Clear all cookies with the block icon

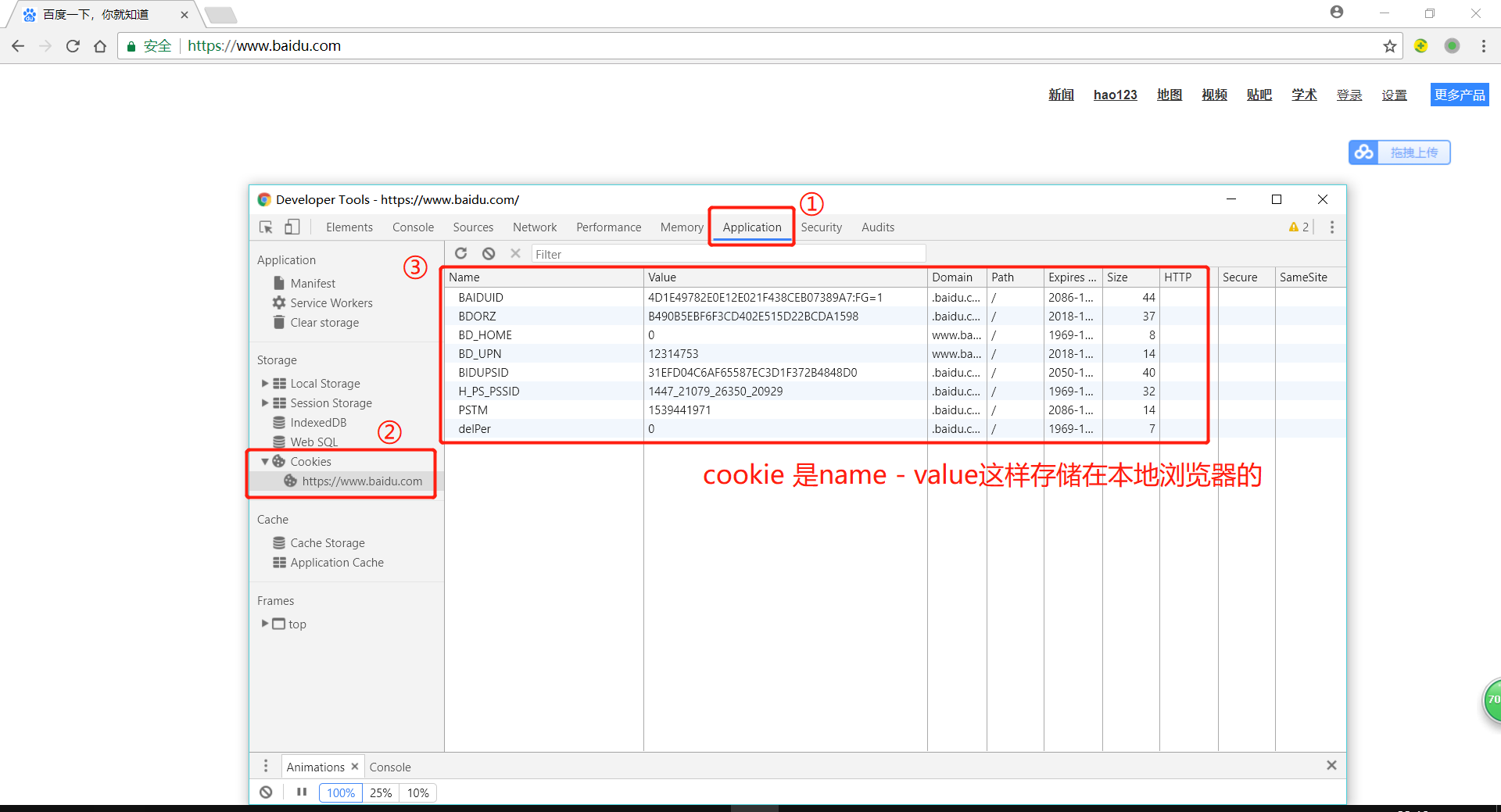pos(489,253)
